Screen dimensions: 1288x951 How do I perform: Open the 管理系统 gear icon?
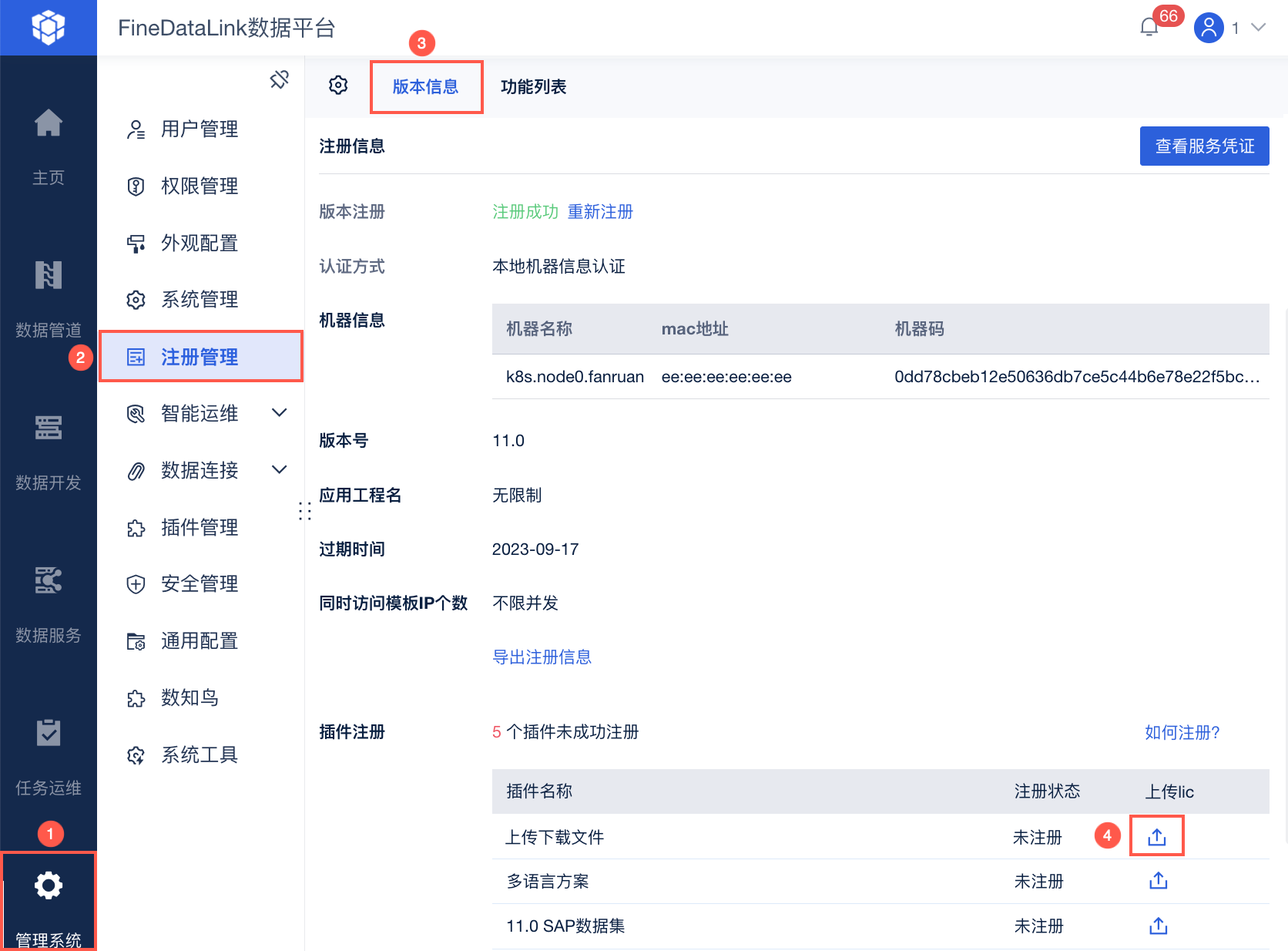click(48, 885)
